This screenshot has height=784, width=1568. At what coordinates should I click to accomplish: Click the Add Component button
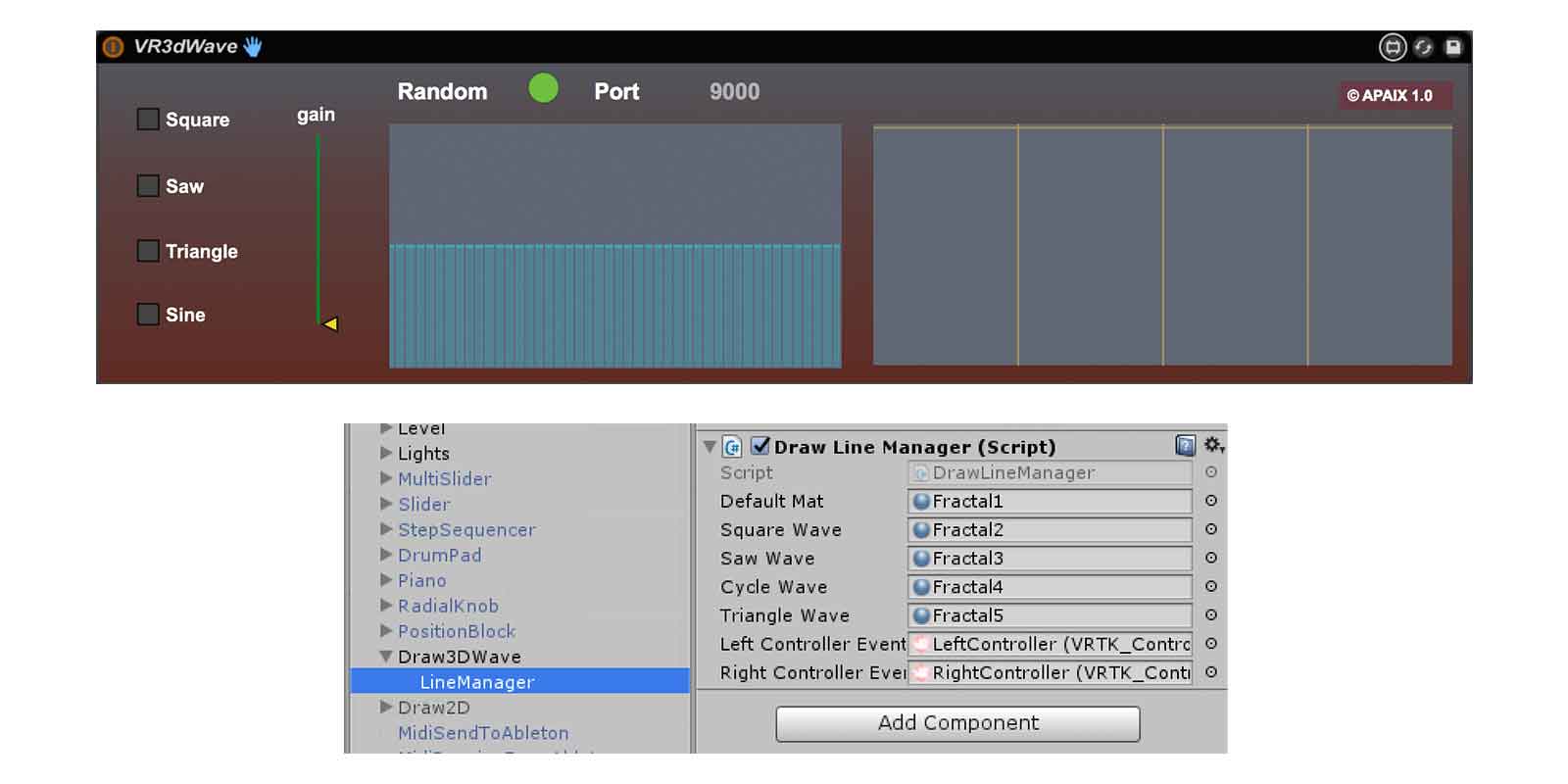coord(957,723)
